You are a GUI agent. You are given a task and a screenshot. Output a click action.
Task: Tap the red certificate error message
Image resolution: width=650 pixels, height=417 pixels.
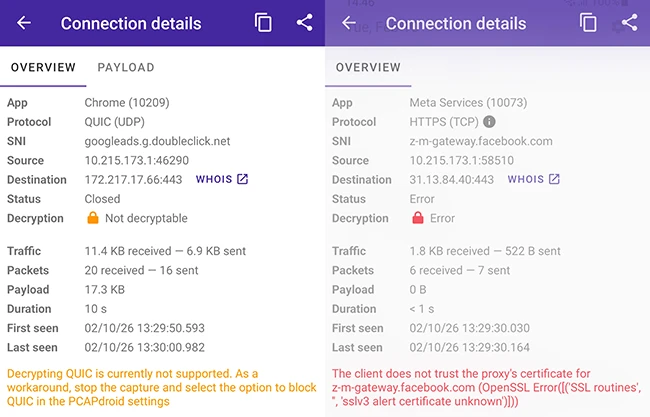pos(485,387)
